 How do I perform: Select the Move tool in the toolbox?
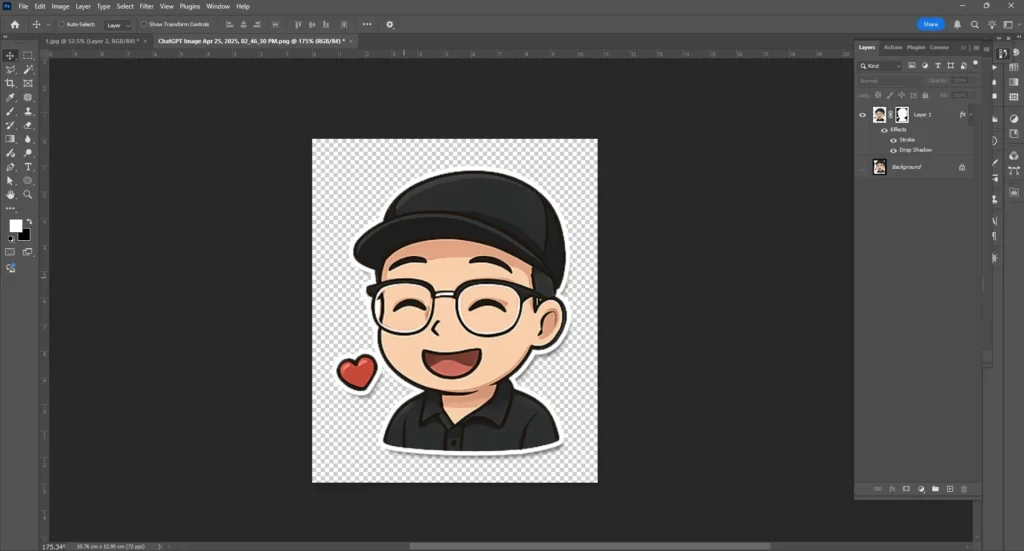[x=10, y=55]
